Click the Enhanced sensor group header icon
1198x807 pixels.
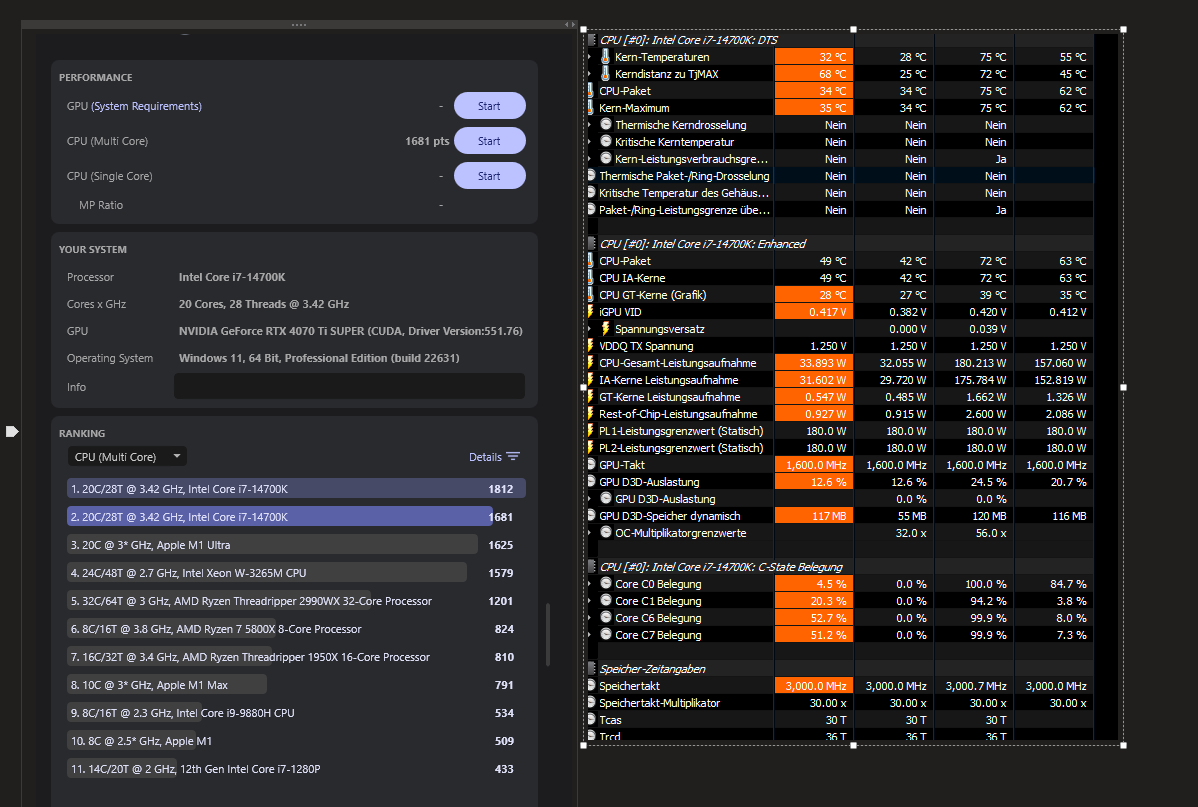point(591,244)
